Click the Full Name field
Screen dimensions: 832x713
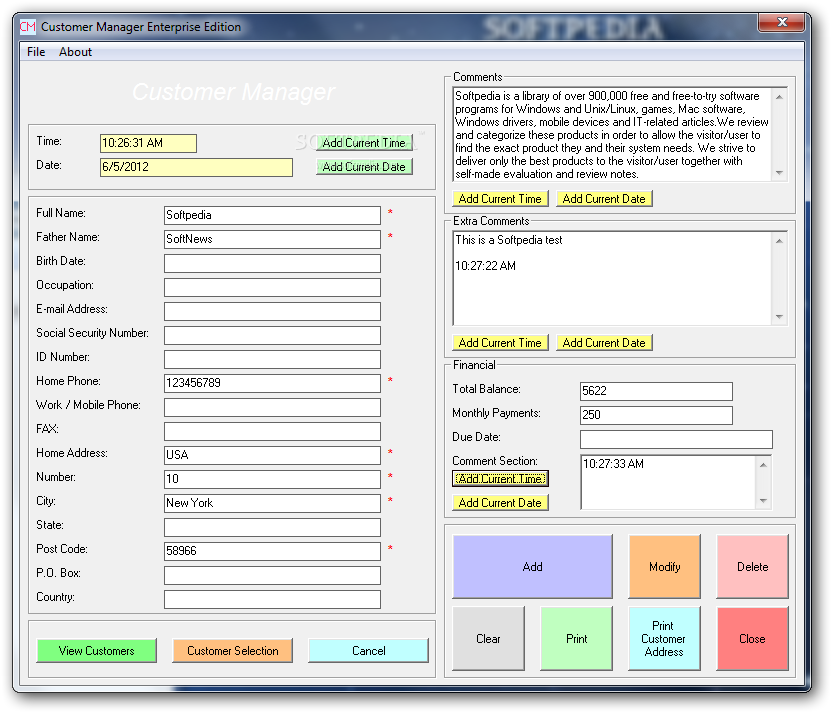click(x=272, y=215)
